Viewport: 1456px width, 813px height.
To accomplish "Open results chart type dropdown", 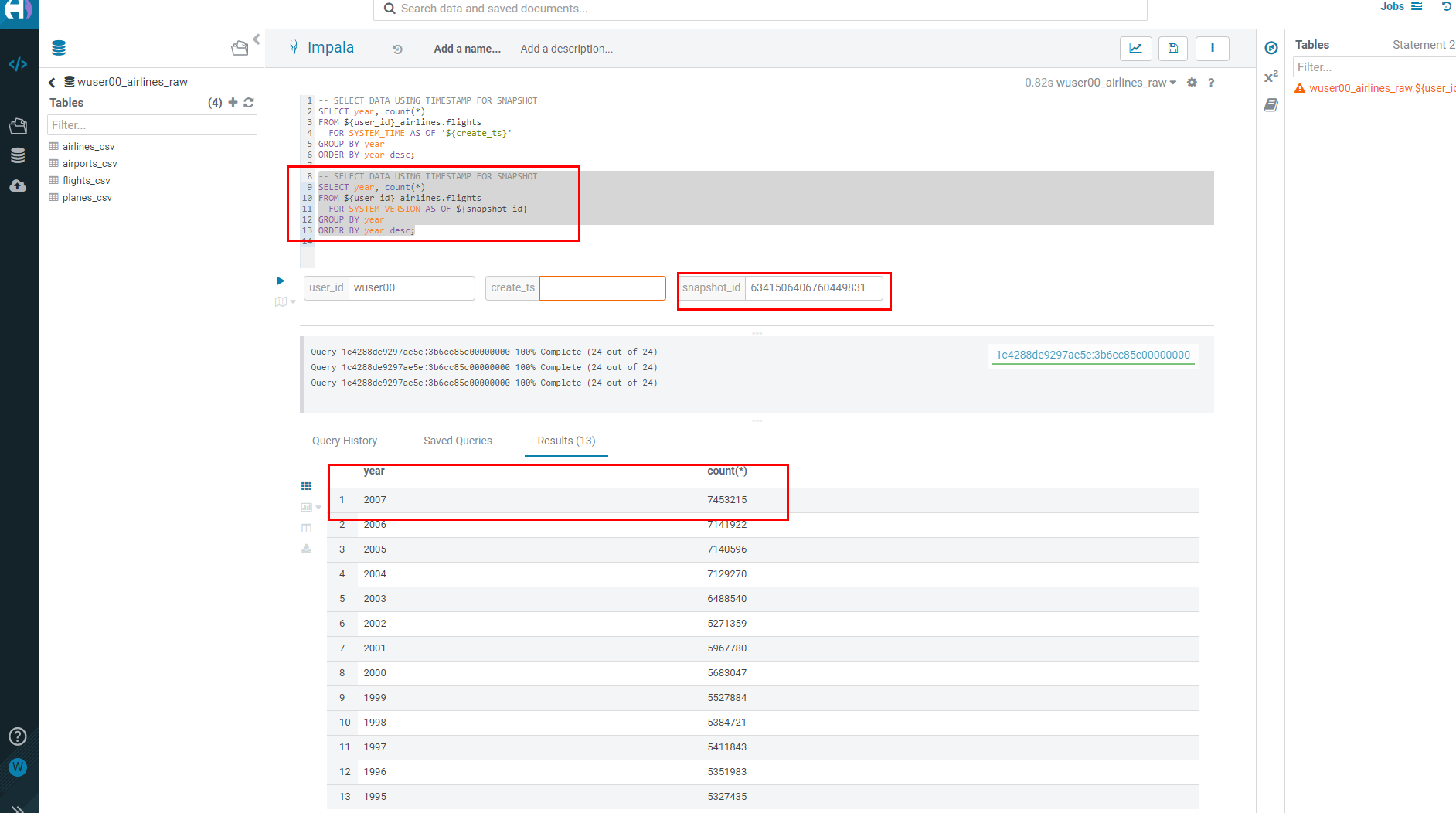I will (310, 507).
